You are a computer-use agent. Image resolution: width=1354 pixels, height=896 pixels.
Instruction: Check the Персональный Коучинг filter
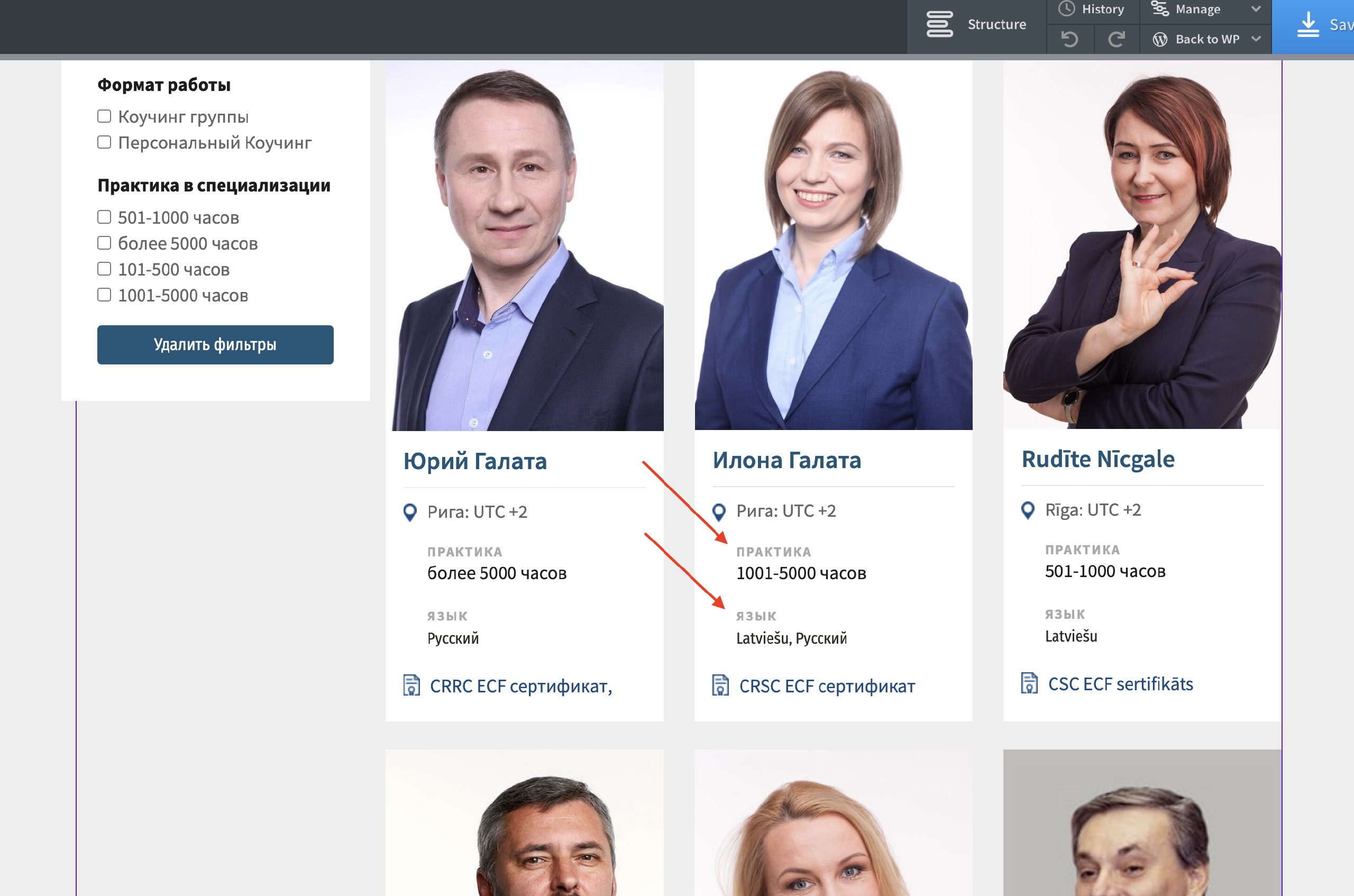click(104, 142)
